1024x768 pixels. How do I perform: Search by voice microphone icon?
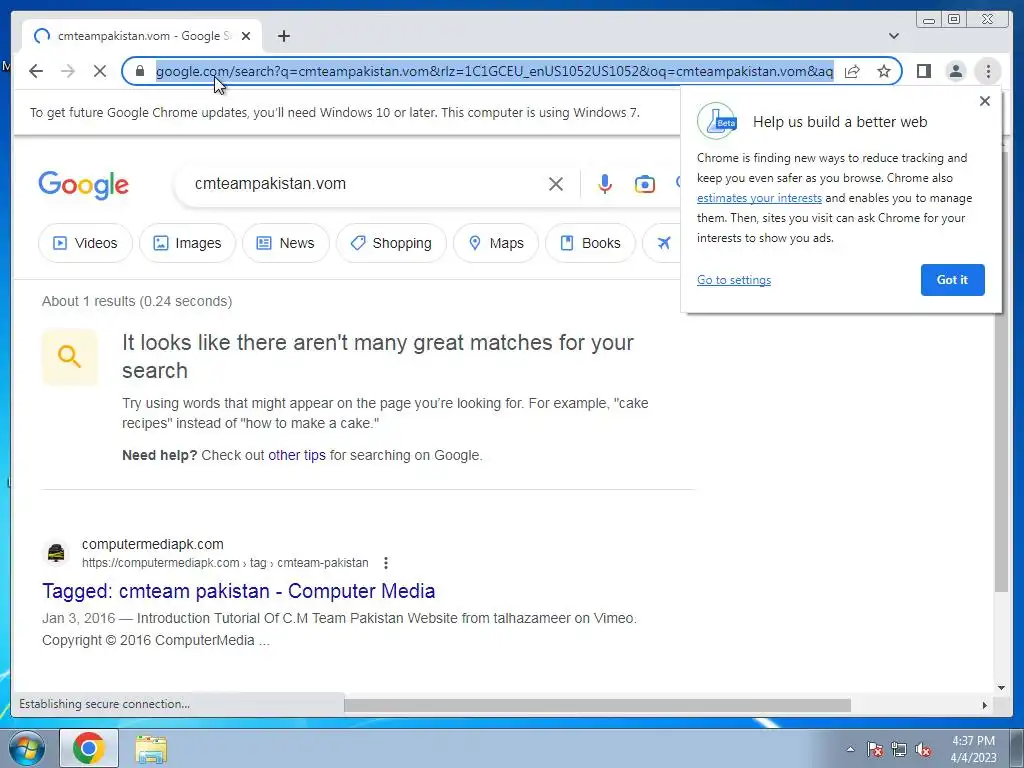coord(605,184)
